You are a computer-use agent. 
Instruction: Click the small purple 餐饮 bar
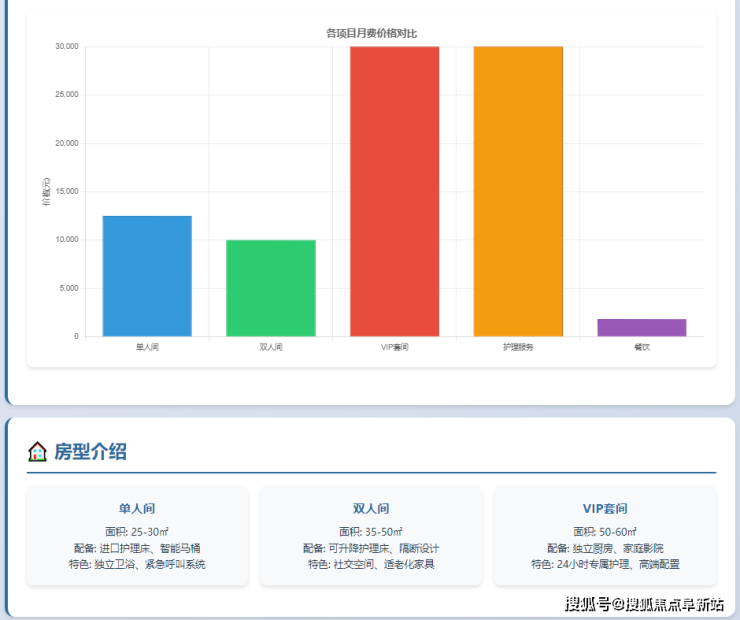tap(641, 328)
